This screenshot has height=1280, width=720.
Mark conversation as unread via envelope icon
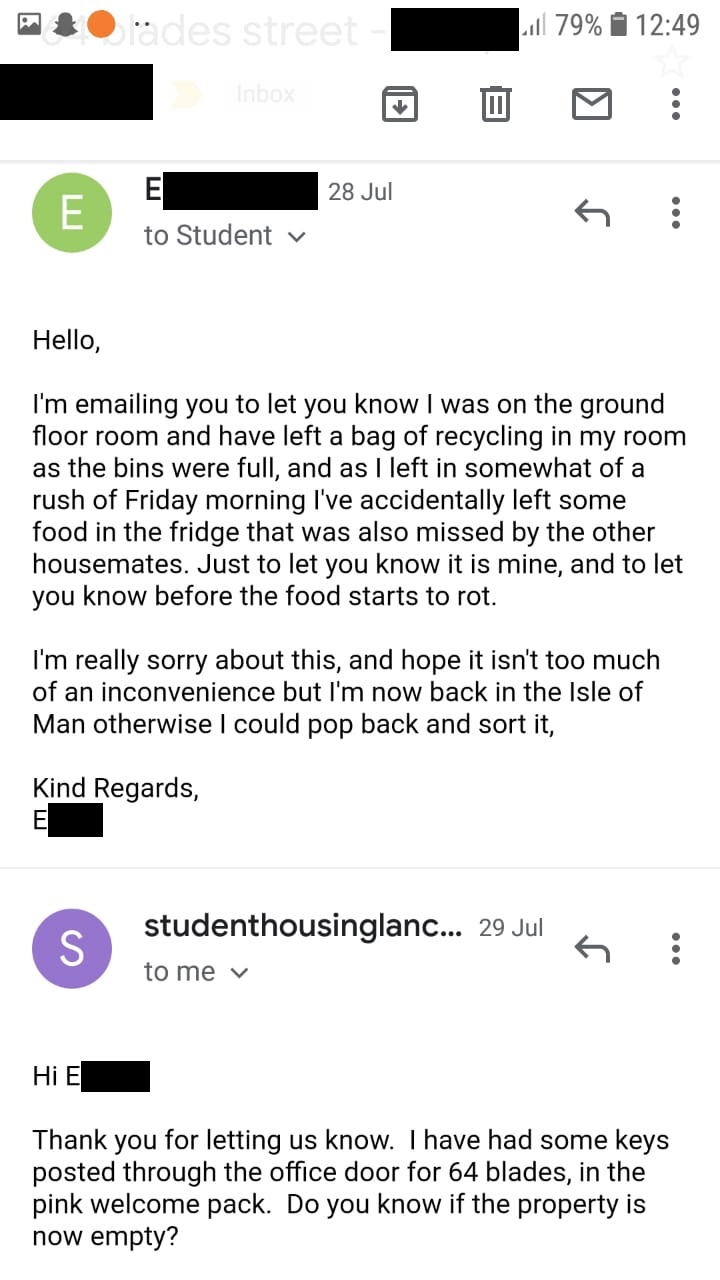pos(591,103)
